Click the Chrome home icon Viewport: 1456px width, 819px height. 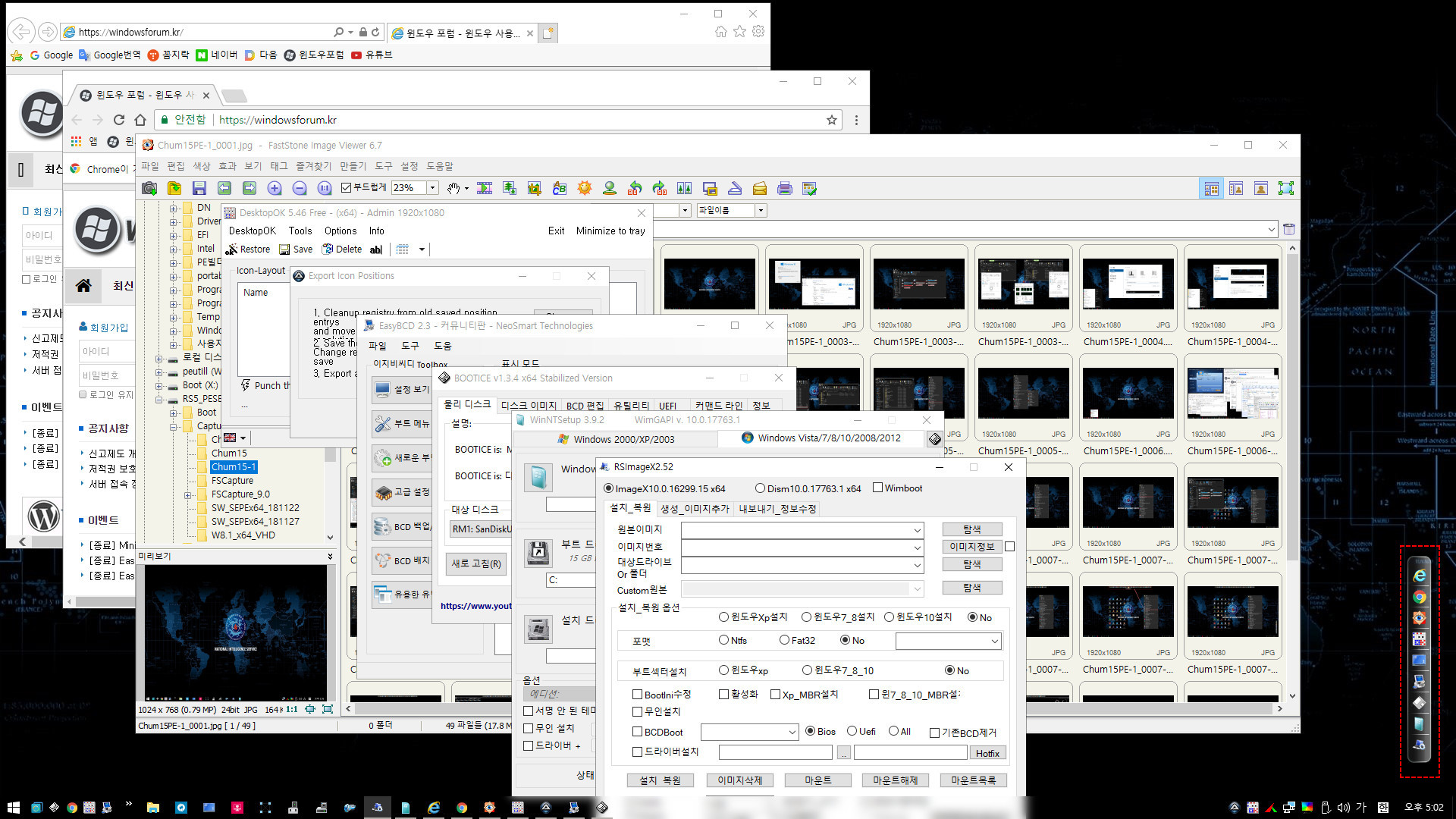[x=140, y=120]
